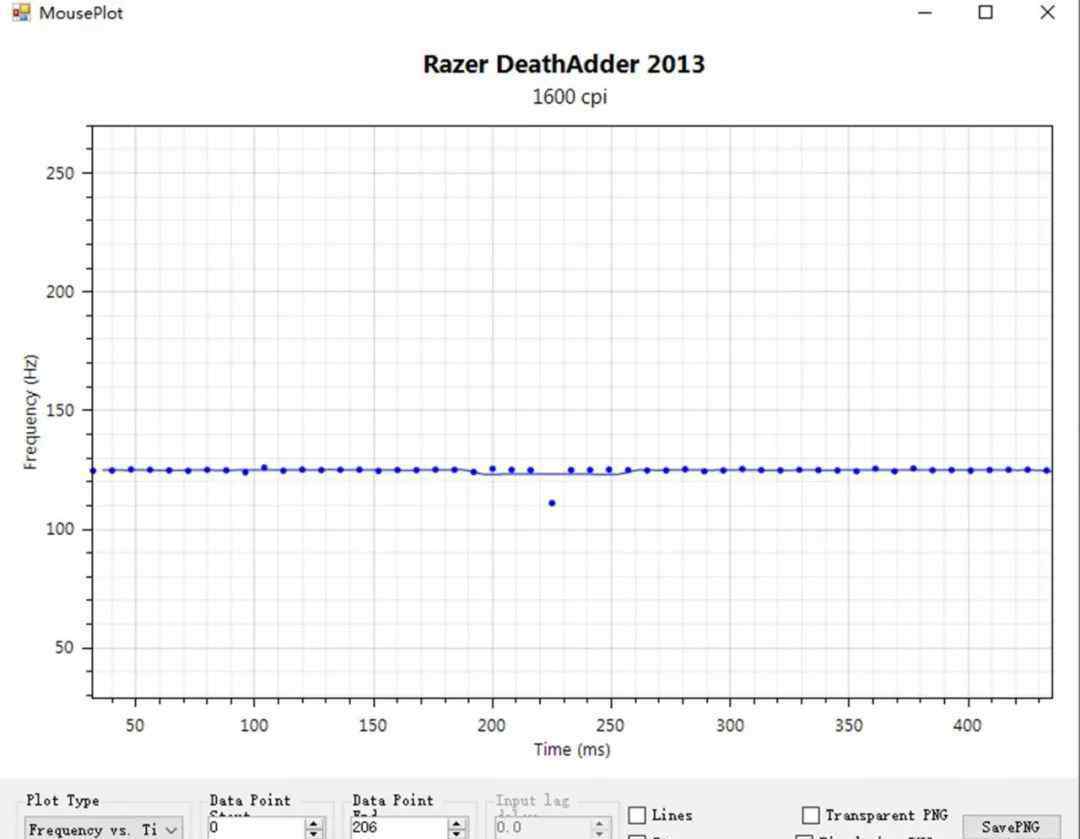This screenshot has height=839, width=1080.
Task: Click the 200 label on the frequency axis
Action: point(60,292)
